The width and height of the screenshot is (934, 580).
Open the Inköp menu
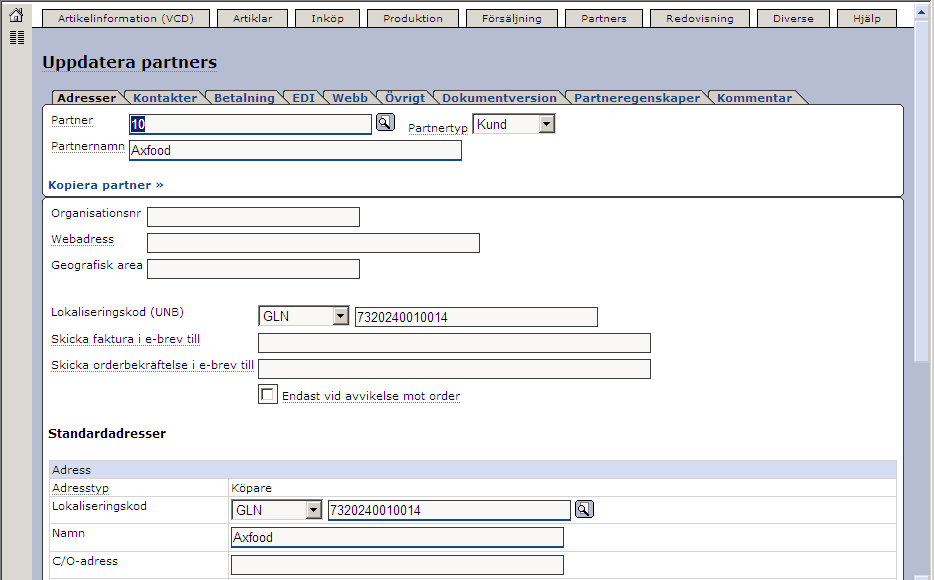coord(327,18)
